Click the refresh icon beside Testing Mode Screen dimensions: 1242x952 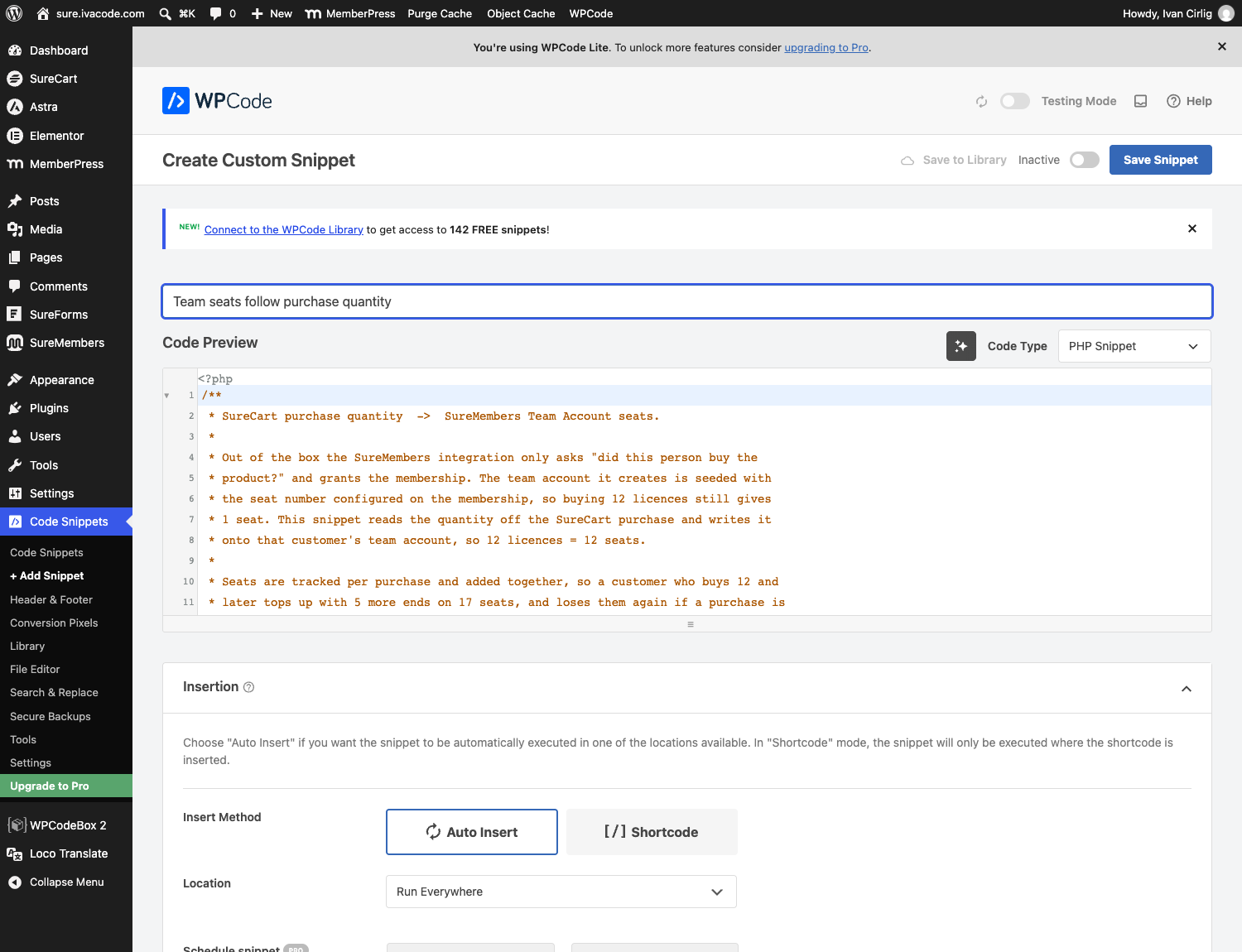[x=981, y=101]
